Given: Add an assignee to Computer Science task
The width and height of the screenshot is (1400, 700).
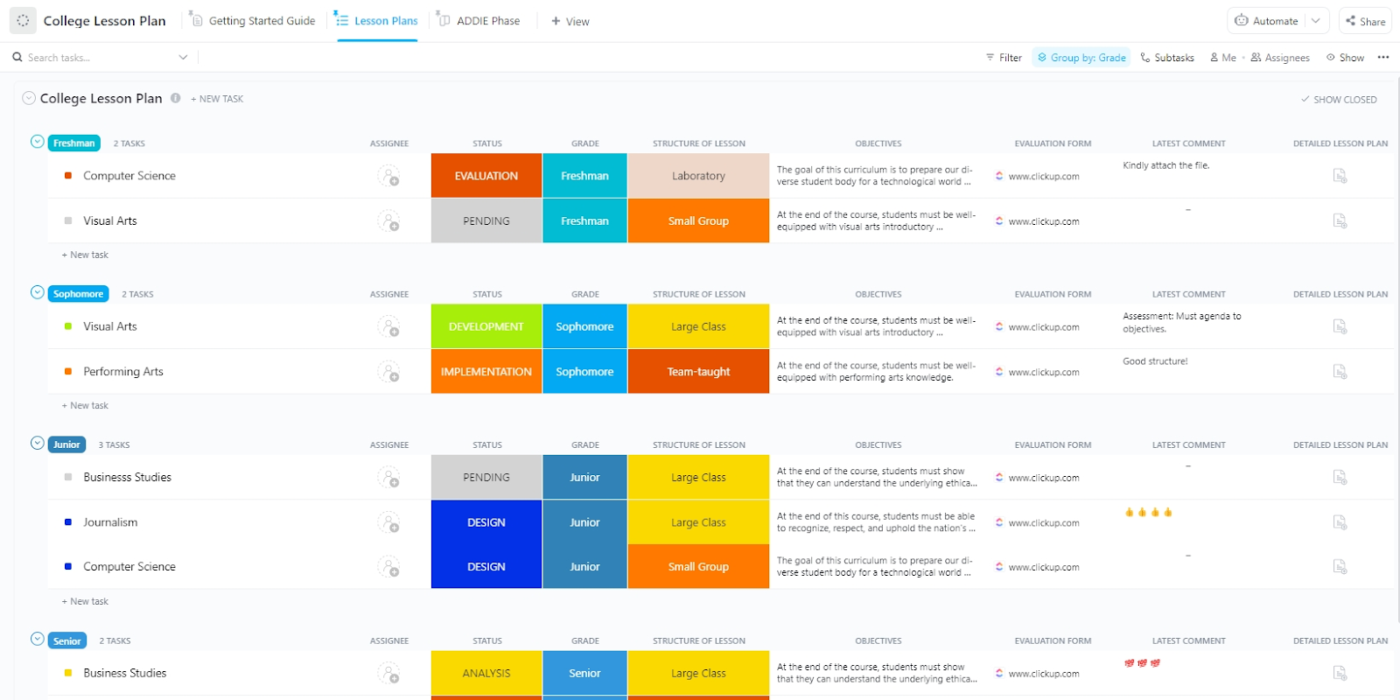Looking at the screenshot, I should tap(390, 176).
